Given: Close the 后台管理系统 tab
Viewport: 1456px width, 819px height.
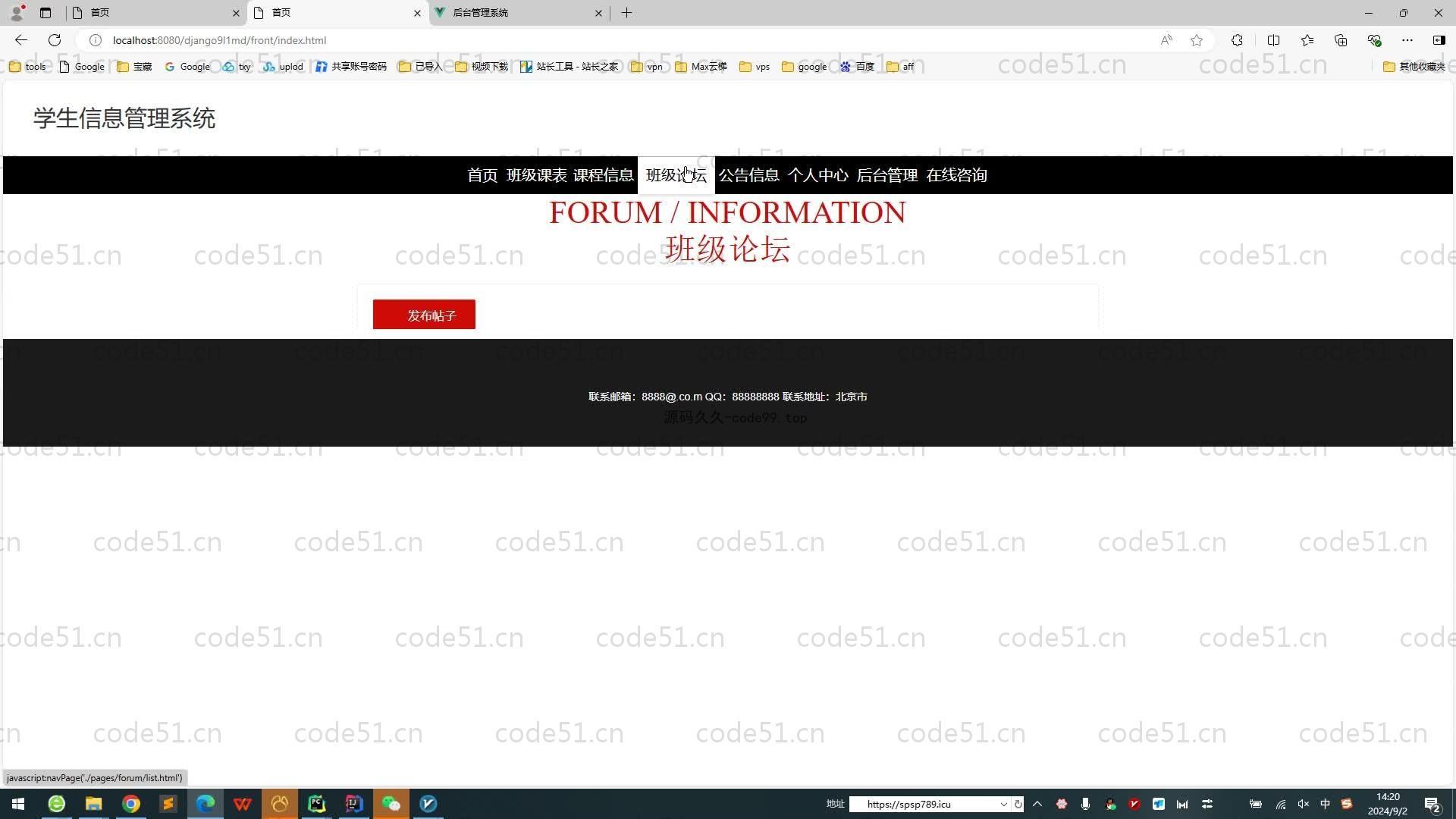Looking at the screenshot, I should [598, 13].
